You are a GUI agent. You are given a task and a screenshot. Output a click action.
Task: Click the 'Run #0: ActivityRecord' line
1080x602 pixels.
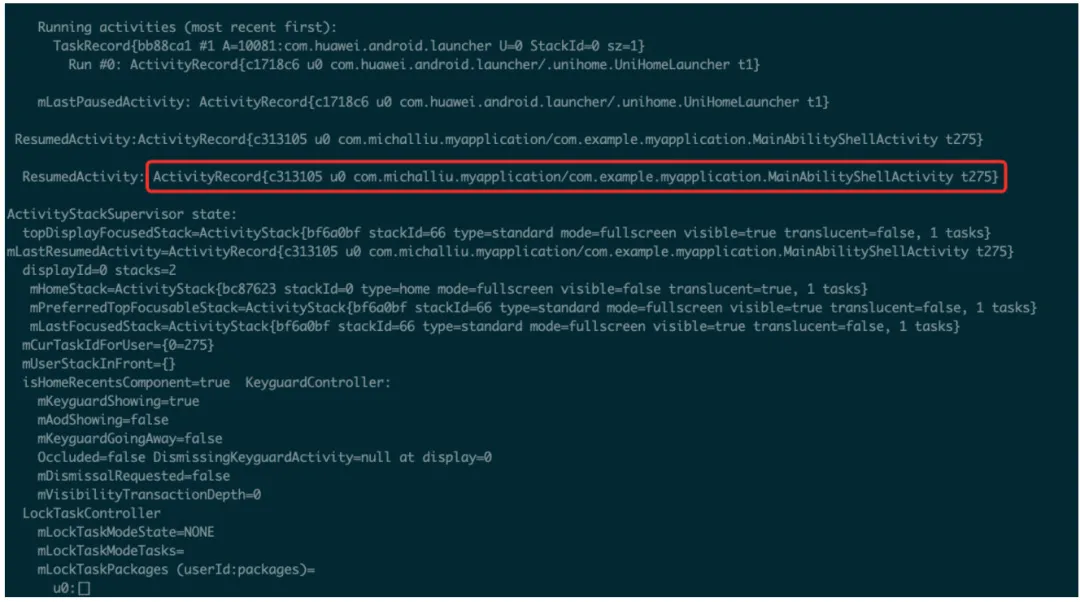pos(414,65)
